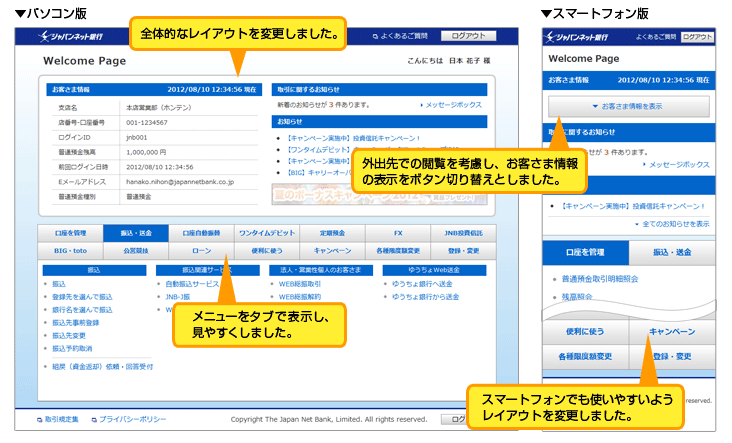This screenshot has width=732, height=443.
Task: Click 登録先を選んで振込 link
Action: pos(82,297)
